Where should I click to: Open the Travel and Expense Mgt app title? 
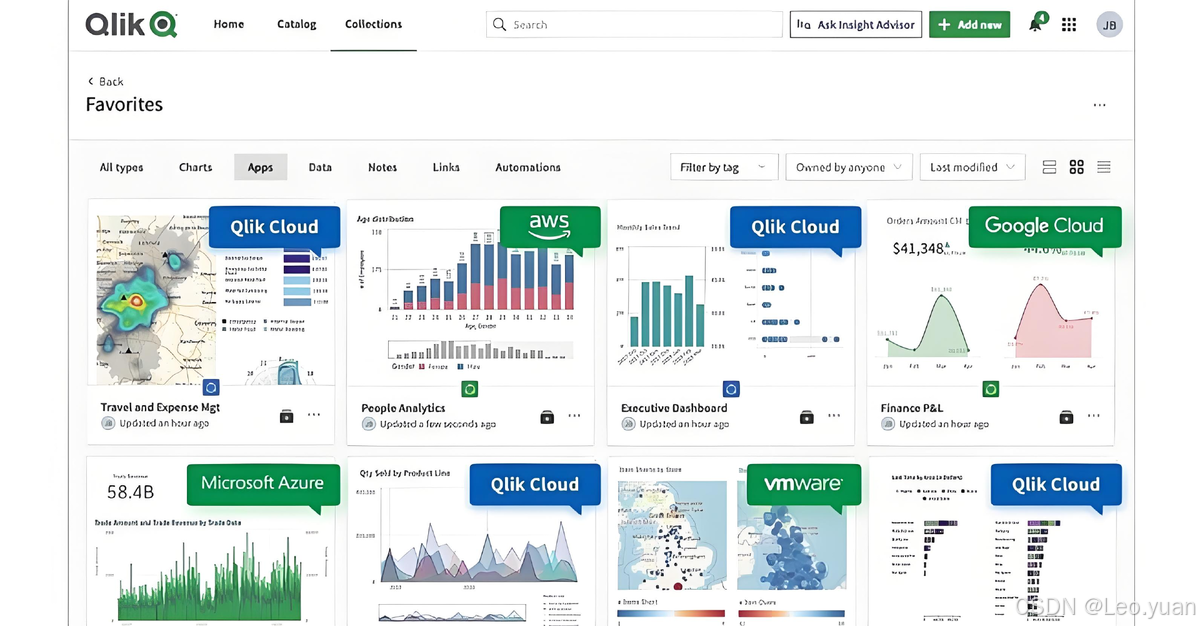pos(160,407)
